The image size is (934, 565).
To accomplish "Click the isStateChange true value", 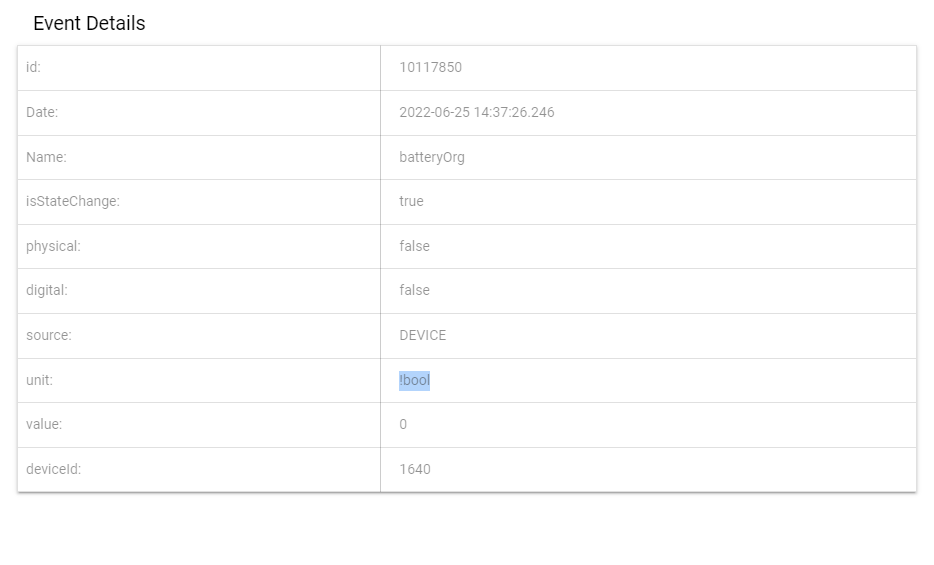I will coord(411,201).
